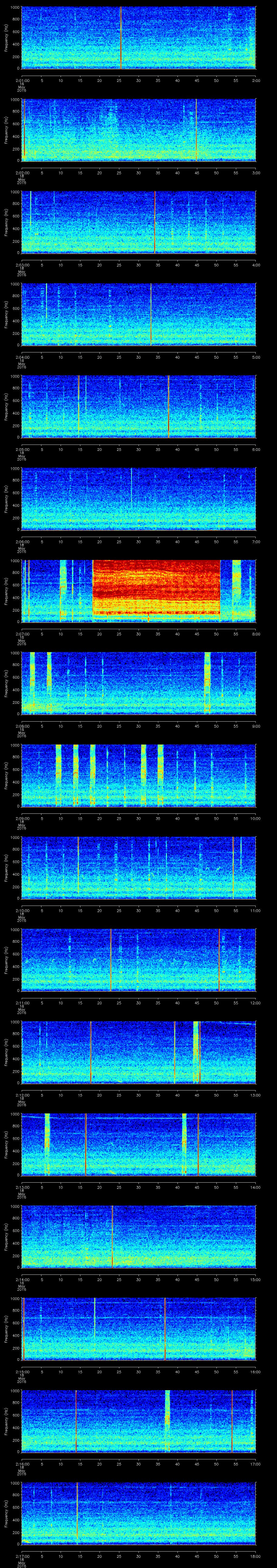Image resolution: width=277 pixels, height=1568 pixels.
Task: Click 'Frequency (Hz)' axis label of the 2:01:00 panel
Action: tap(6, 38)
